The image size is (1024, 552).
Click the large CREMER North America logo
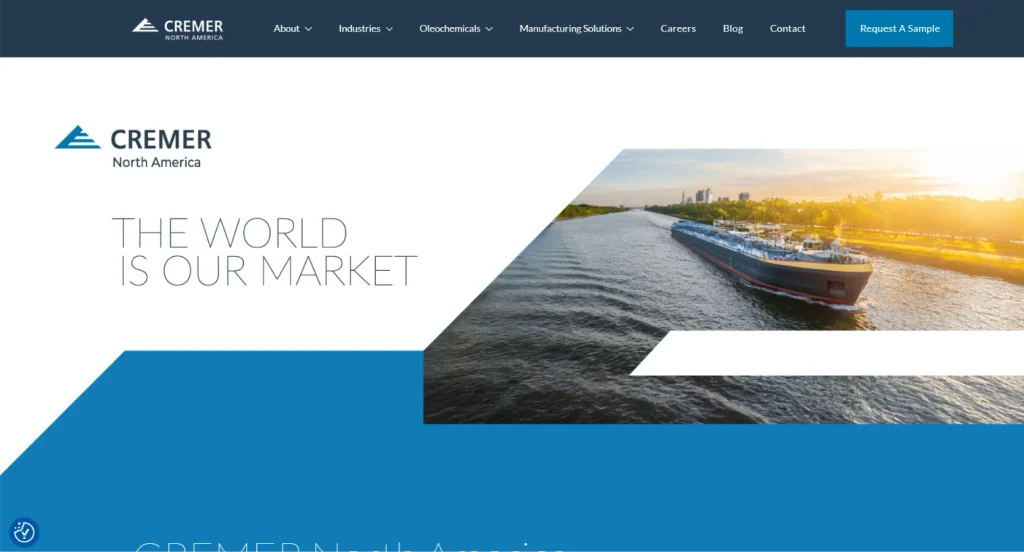133,147
